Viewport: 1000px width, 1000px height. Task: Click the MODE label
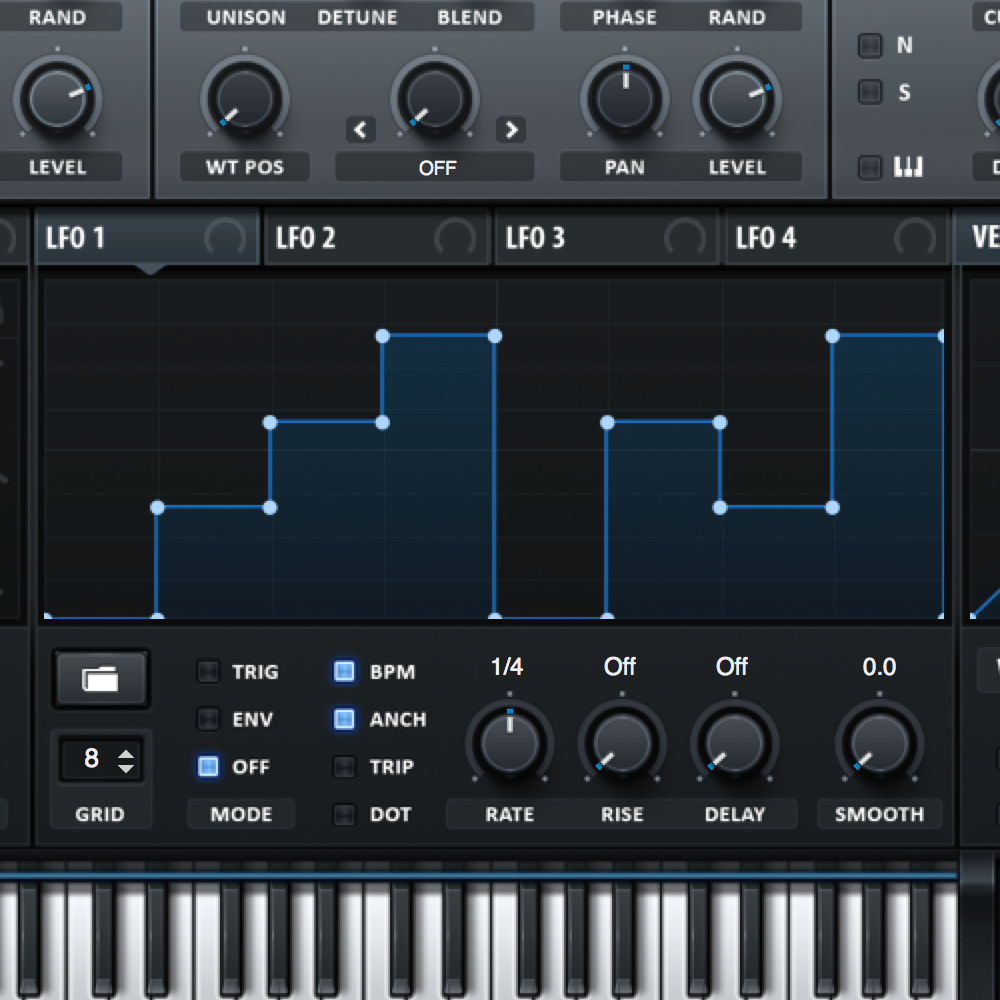coord(242,814)
